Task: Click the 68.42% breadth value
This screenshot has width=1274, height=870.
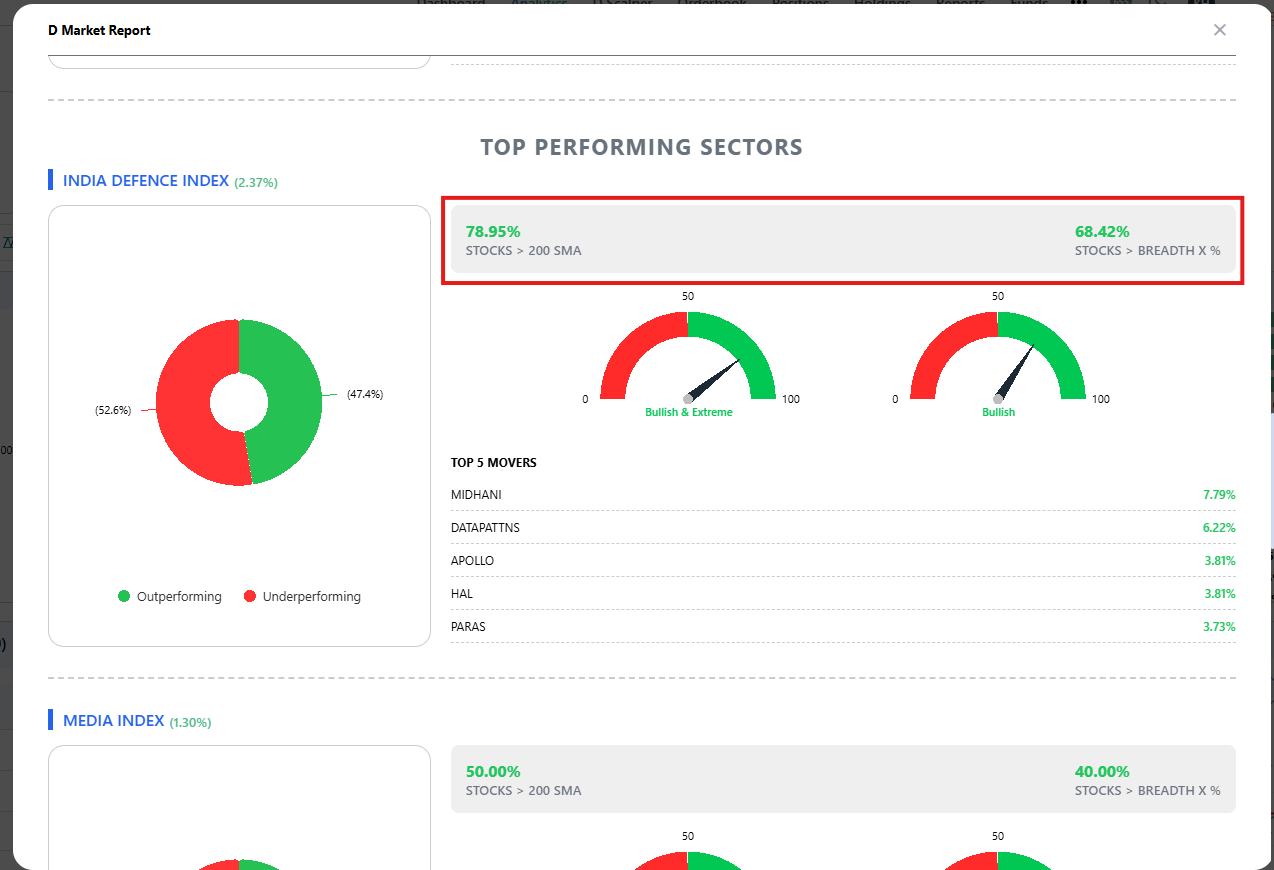Action: 1102,231
